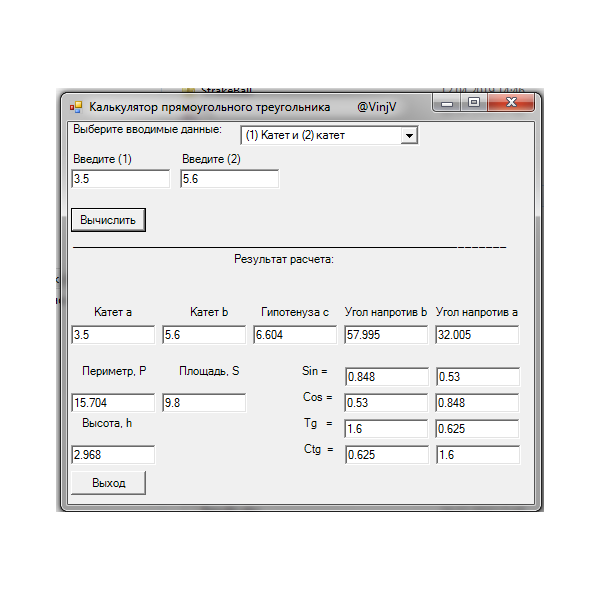
Task: Click the 'Угол напротив a' label
Action: 477,312
